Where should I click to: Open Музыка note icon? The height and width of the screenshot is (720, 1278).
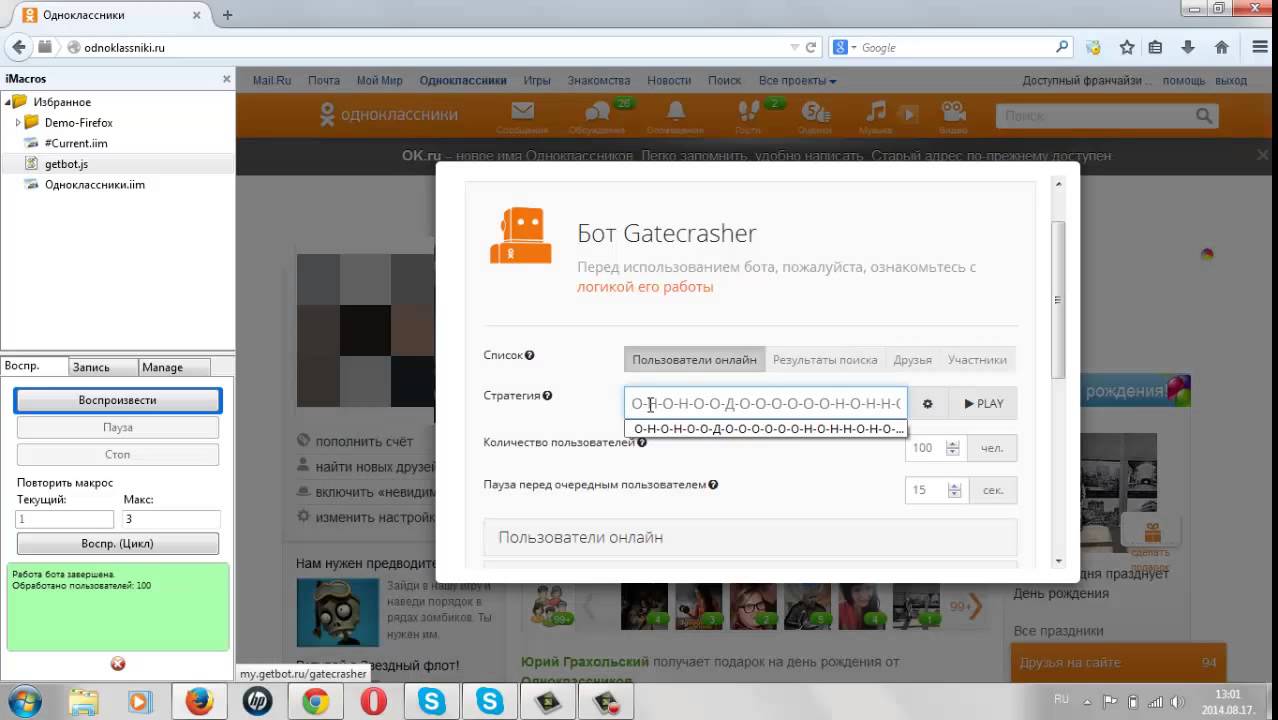877,111
